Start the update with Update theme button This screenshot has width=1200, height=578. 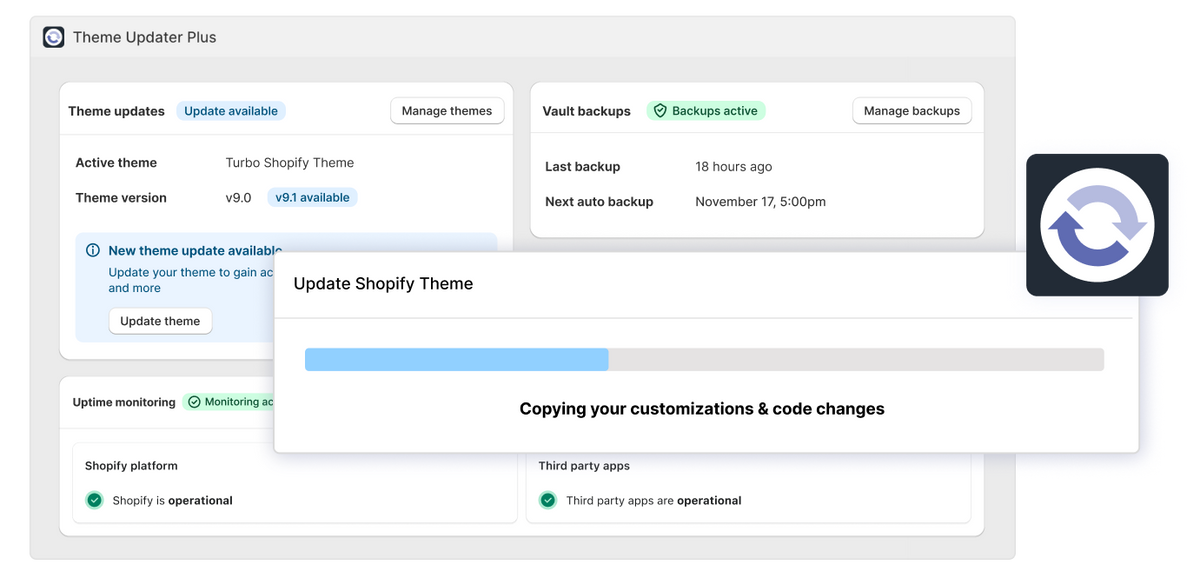click(x=160, y=321)
